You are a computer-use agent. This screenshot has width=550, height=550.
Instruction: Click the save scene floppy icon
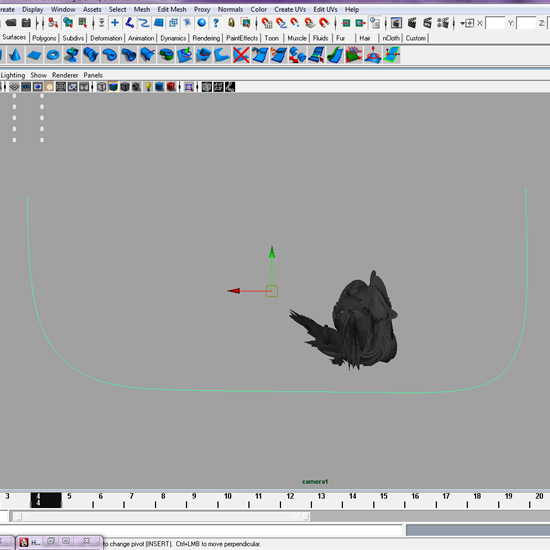tap(26, 23)
